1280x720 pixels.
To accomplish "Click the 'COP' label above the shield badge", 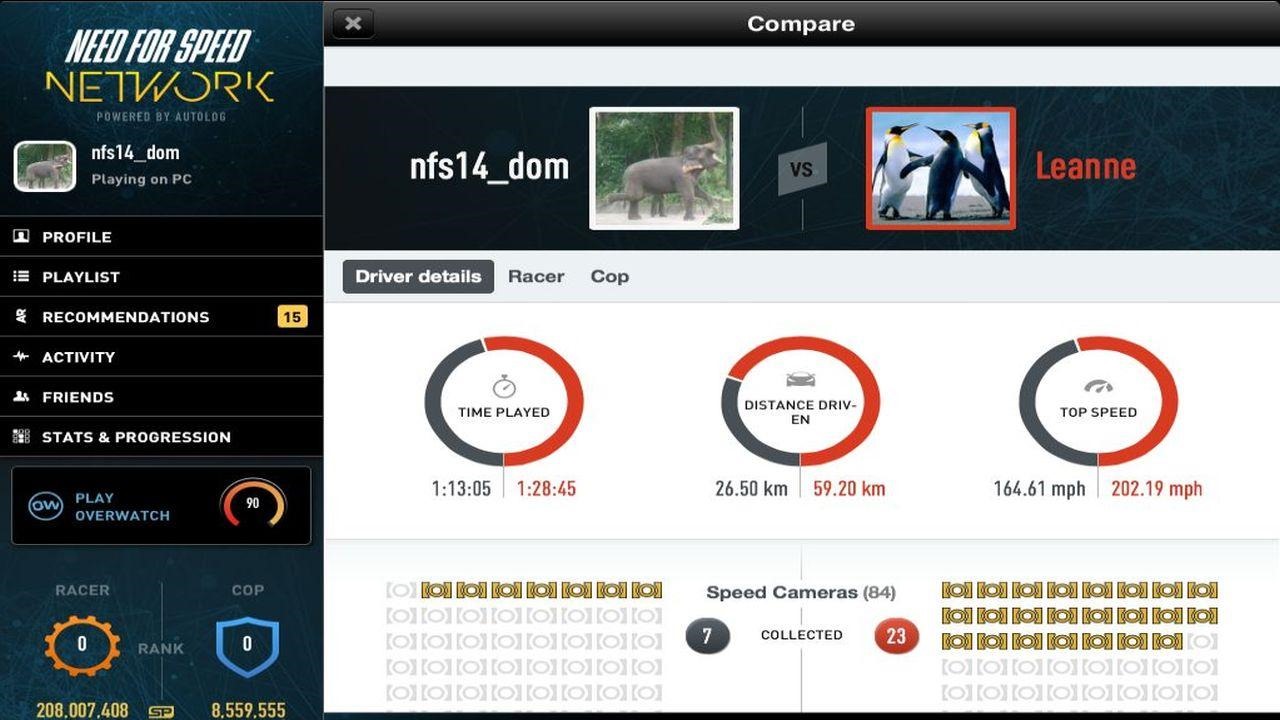I will [248, 590].
